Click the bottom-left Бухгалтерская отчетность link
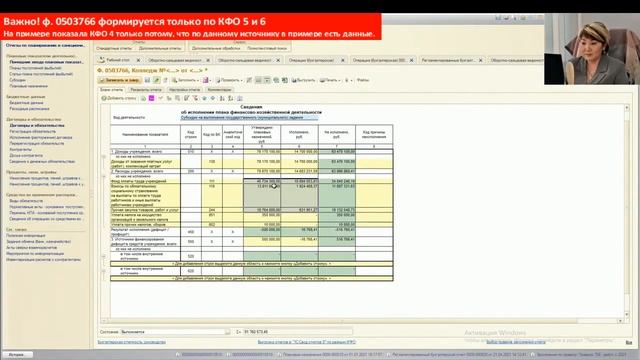 (x=131, y=342)
